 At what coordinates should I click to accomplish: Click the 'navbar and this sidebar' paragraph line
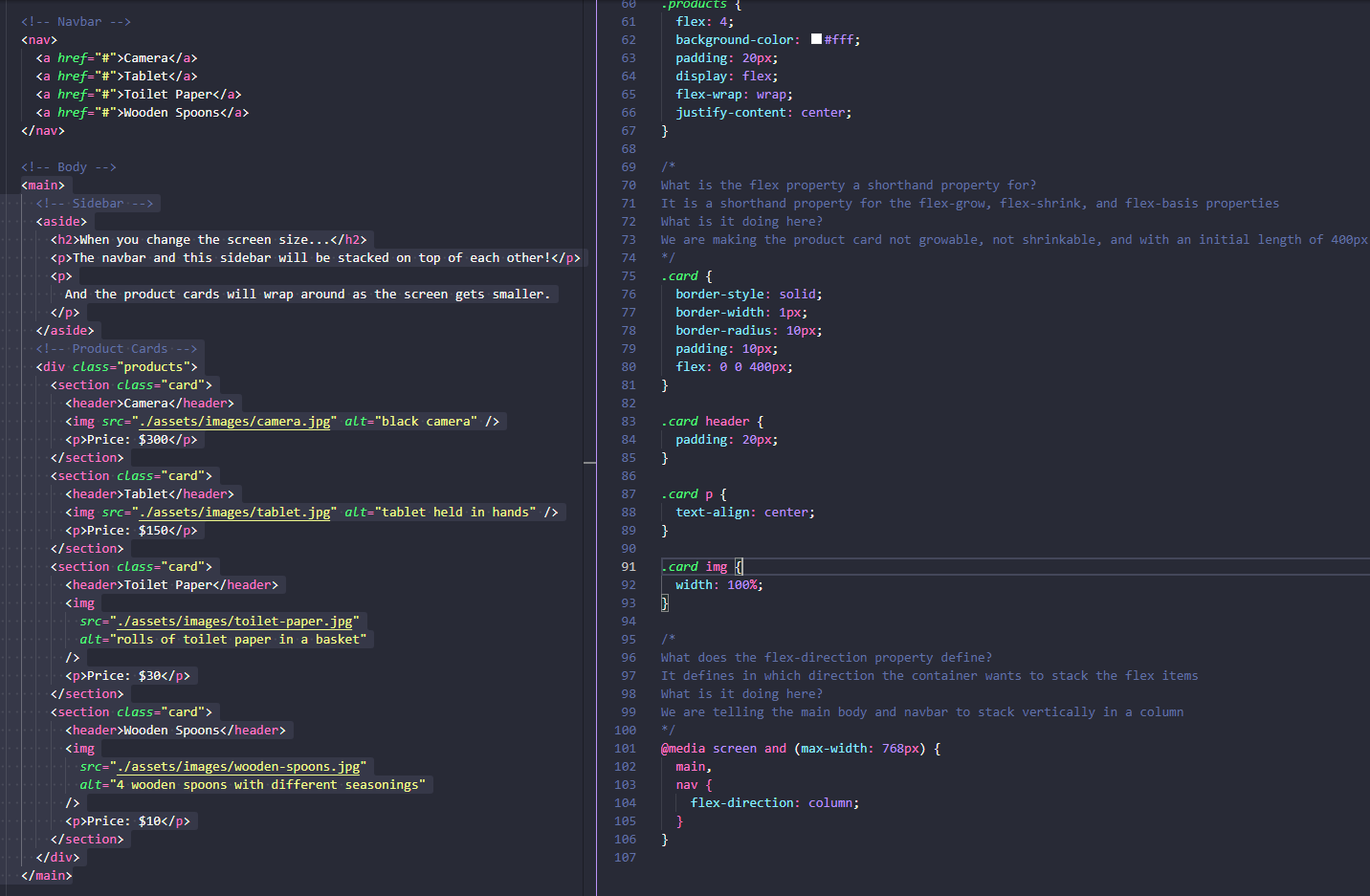point(316,257)
